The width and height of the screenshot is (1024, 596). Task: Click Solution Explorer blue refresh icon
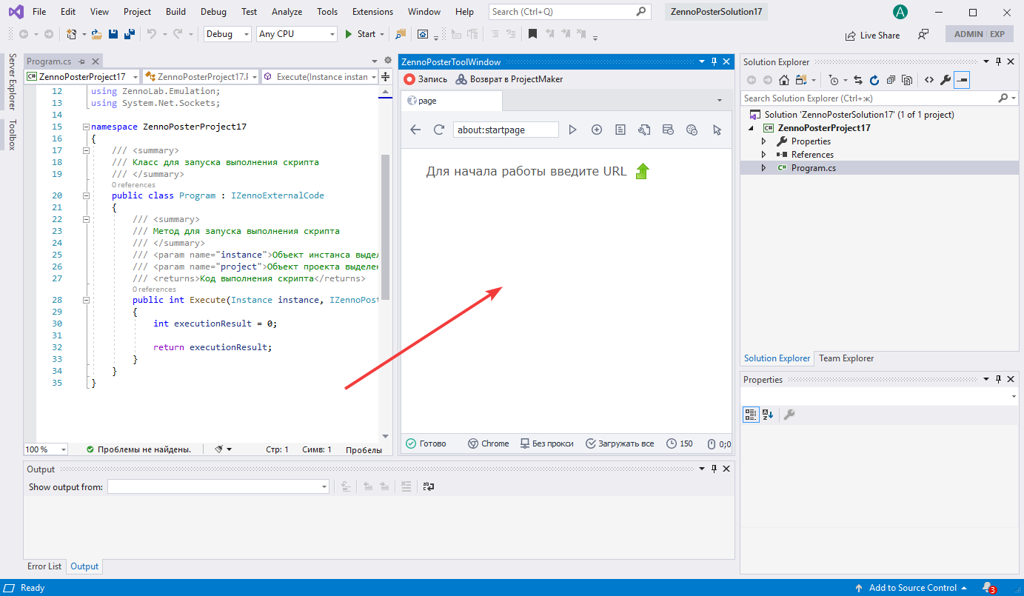click(x=874, y=80)
